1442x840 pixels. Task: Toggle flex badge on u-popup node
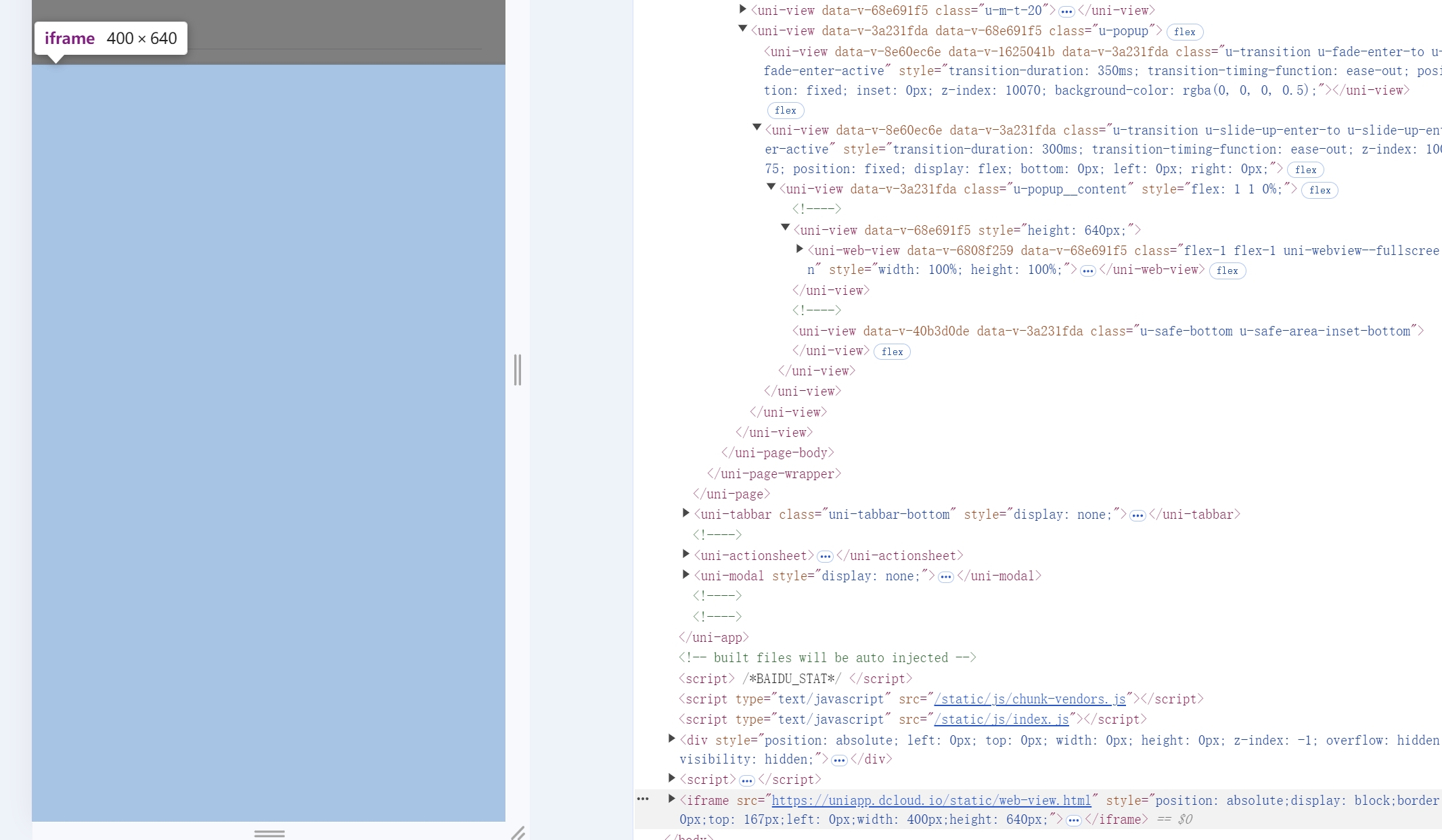tap(1185, 32)
